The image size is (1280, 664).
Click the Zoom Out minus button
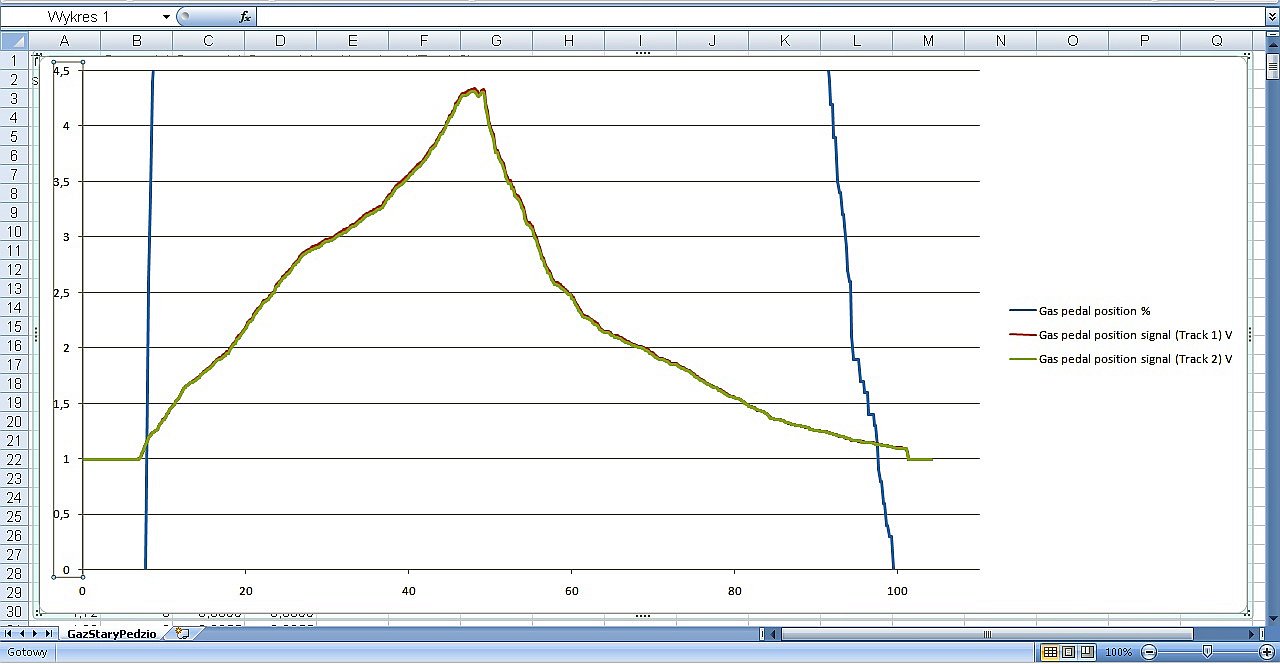coord(1149,652)
